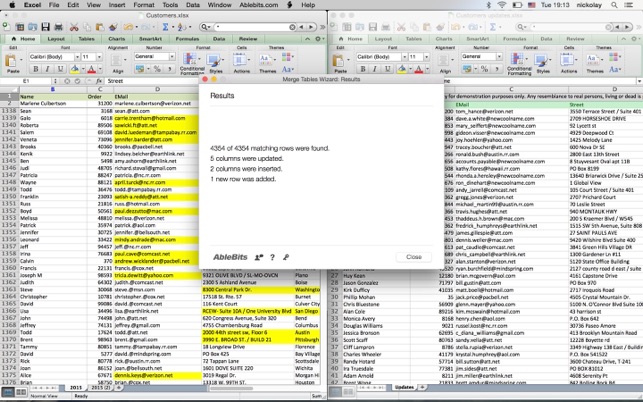The width and height of the screenshot is (643, 402).
Task: Select the Updates sheet tab
Action: 404,385
